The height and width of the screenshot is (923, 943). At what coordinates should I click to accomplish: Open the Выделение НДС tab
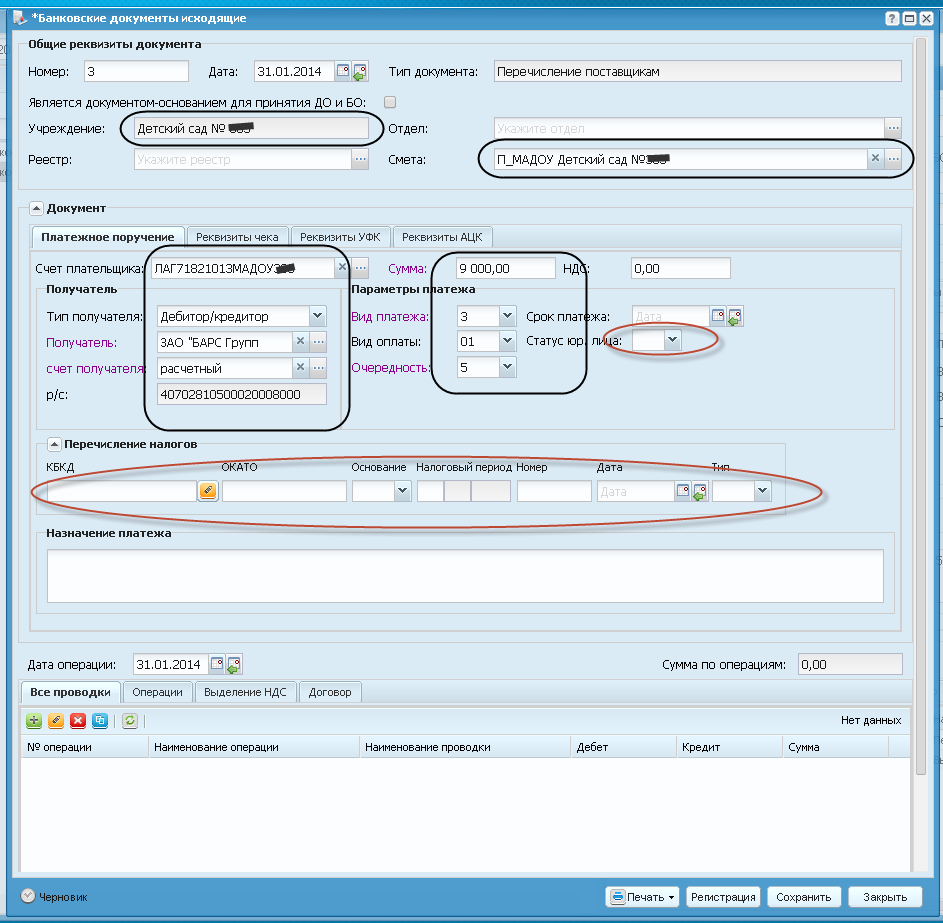tap(247, 692)
